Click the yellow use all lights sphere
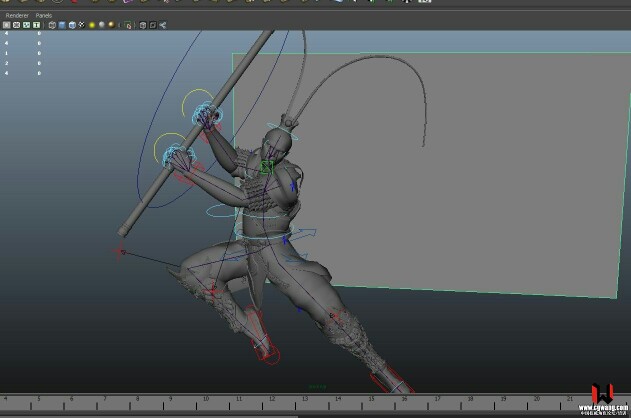 [x=92, y=25]
